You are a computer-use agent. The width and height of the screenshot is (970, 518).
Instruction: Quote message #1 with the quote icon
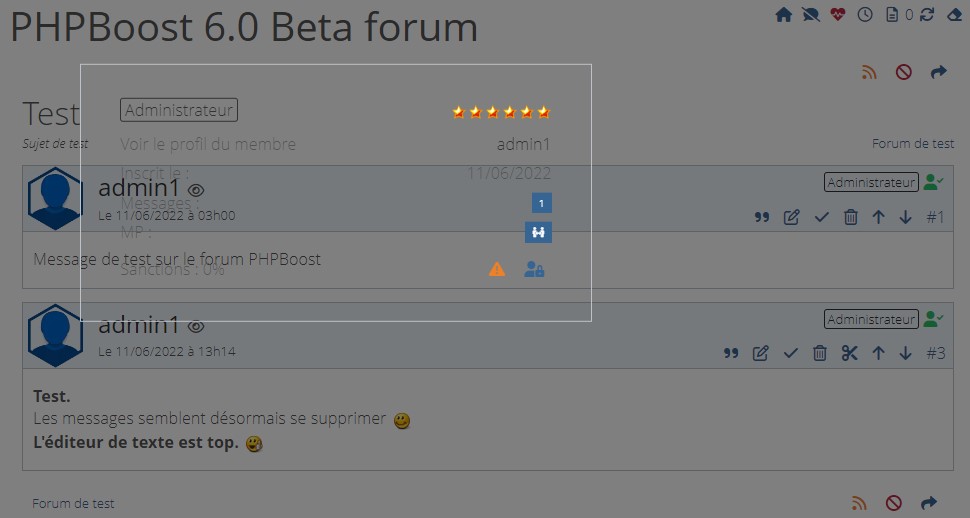click(762, 217)
